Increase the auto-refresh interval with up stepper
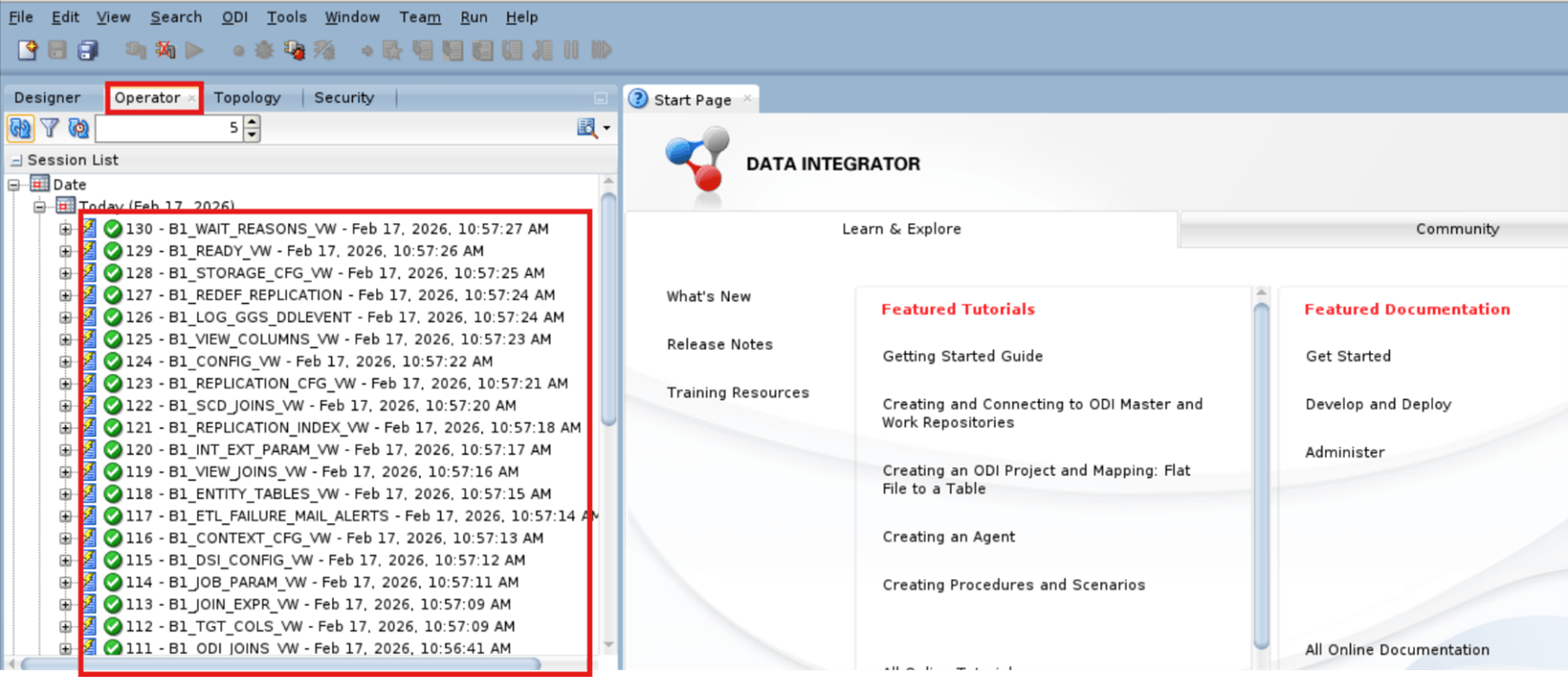 (x=252, y=122)
